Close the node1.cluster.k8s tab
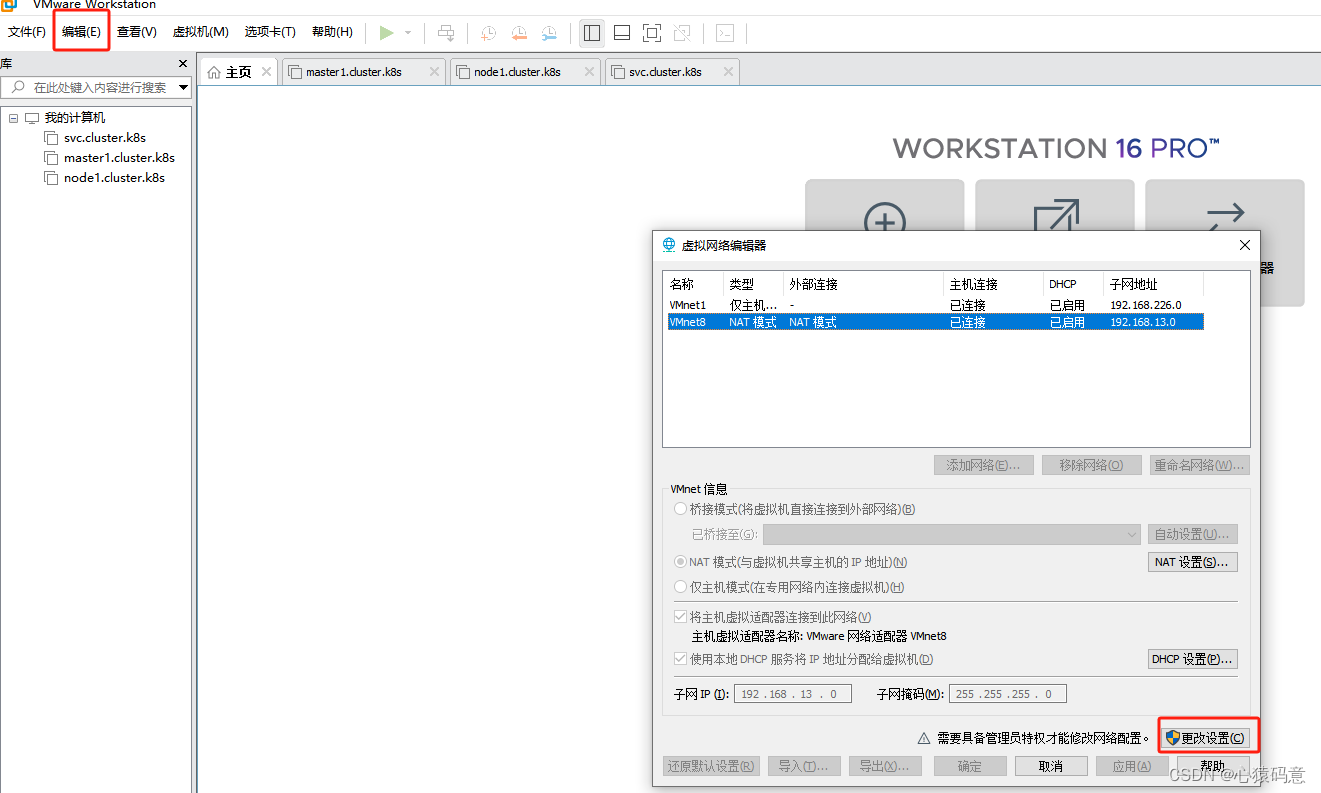This screenshot has width=1321, height=793. click(x=591, y=72)
